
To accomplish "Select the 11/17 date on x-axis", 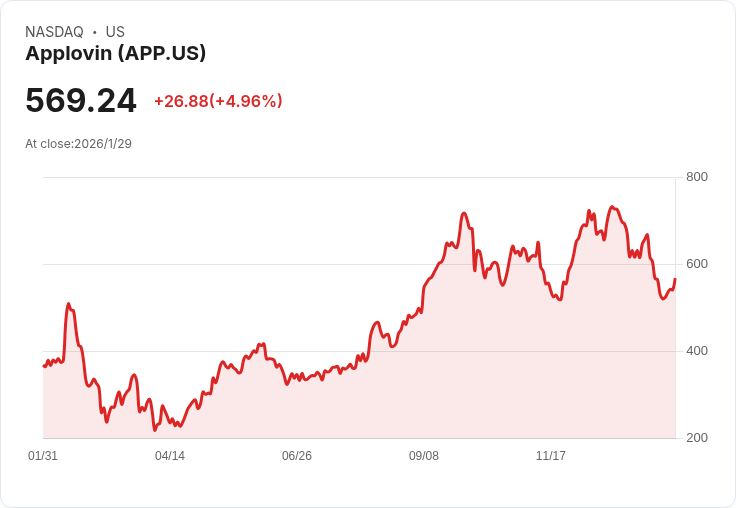I will (551, 455).
